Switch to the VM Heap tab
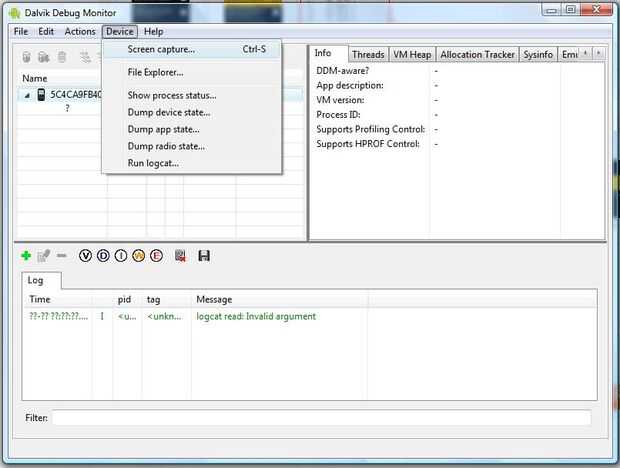This screenshot has height=468, width=620. pos(412,55)
